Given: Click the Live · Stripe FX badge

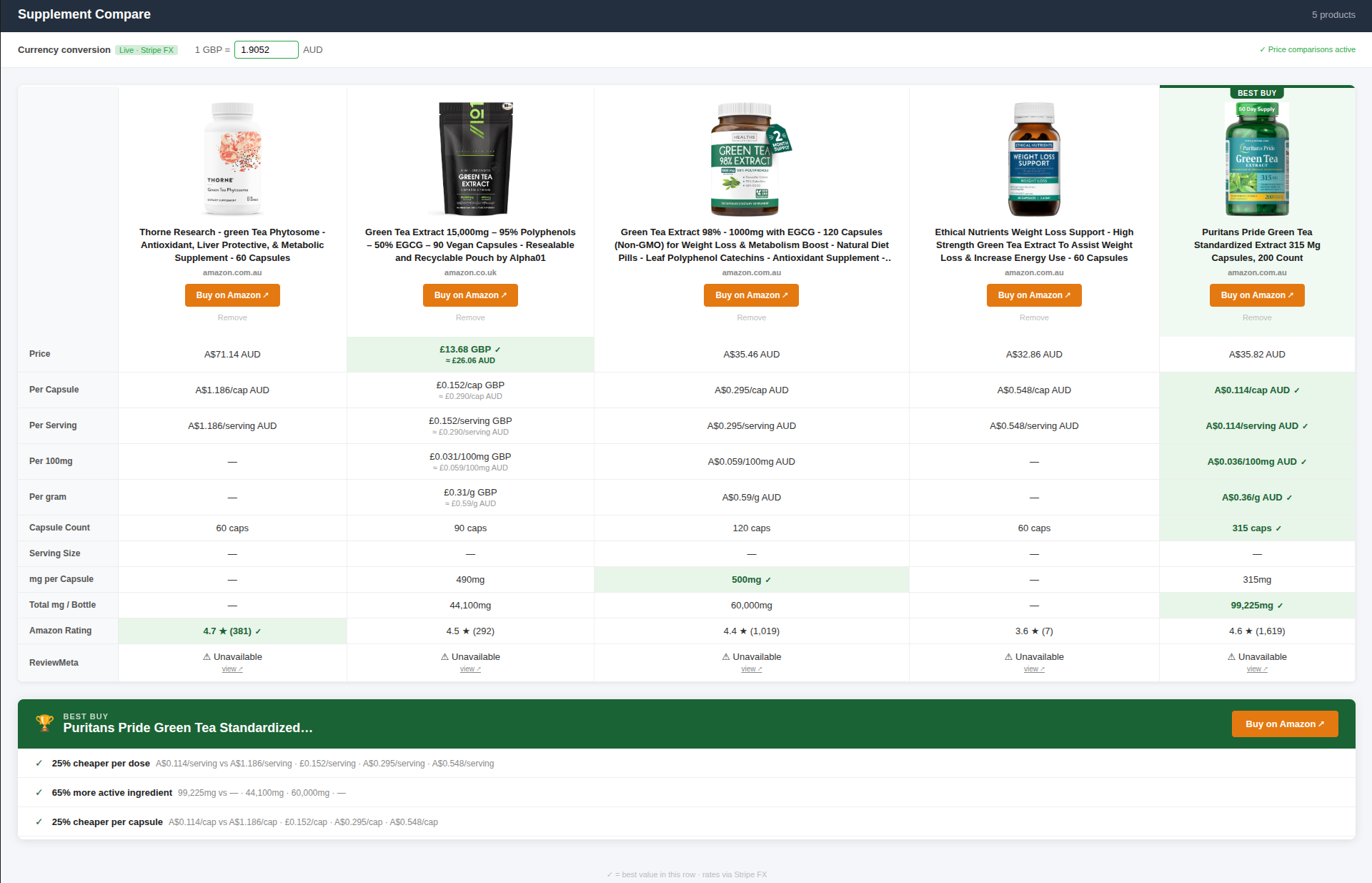Looking at the screenshot, I should (146, 50).
